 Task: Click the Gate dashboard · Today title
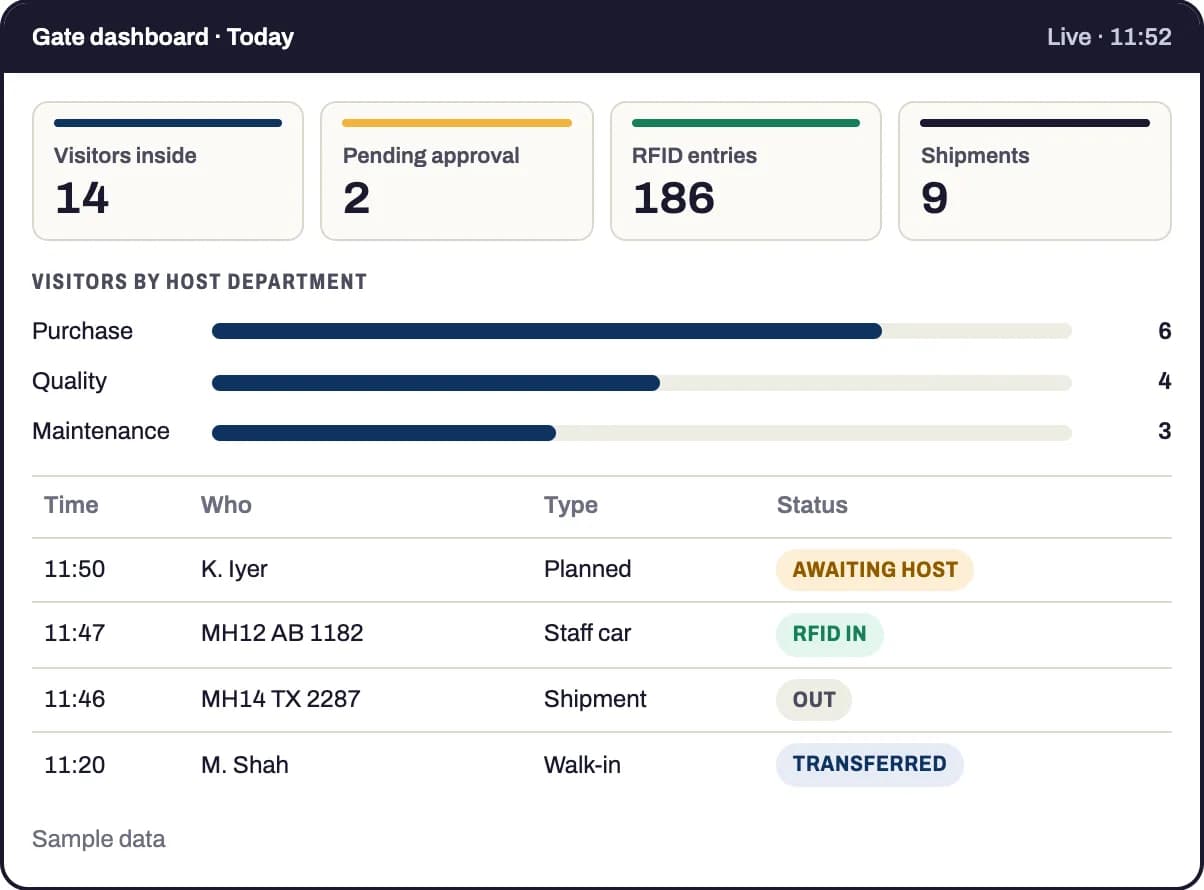[x=163, y=37]
